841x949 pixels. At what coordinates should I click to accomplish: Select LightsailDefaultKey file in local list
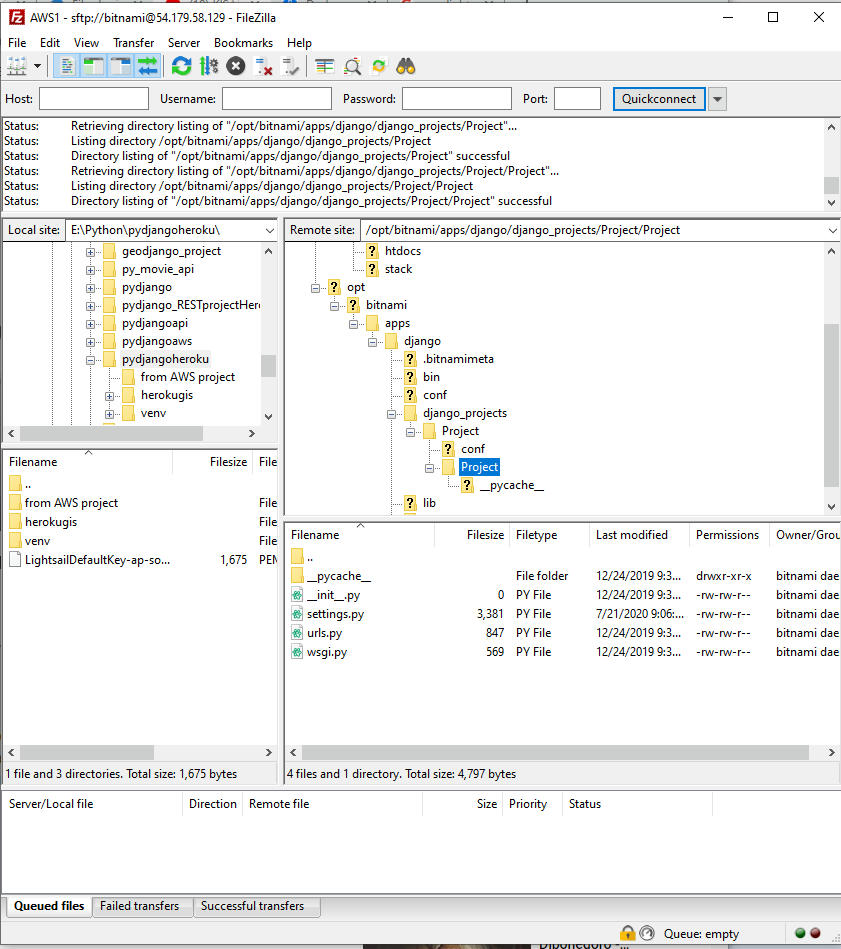click(97, 560)
